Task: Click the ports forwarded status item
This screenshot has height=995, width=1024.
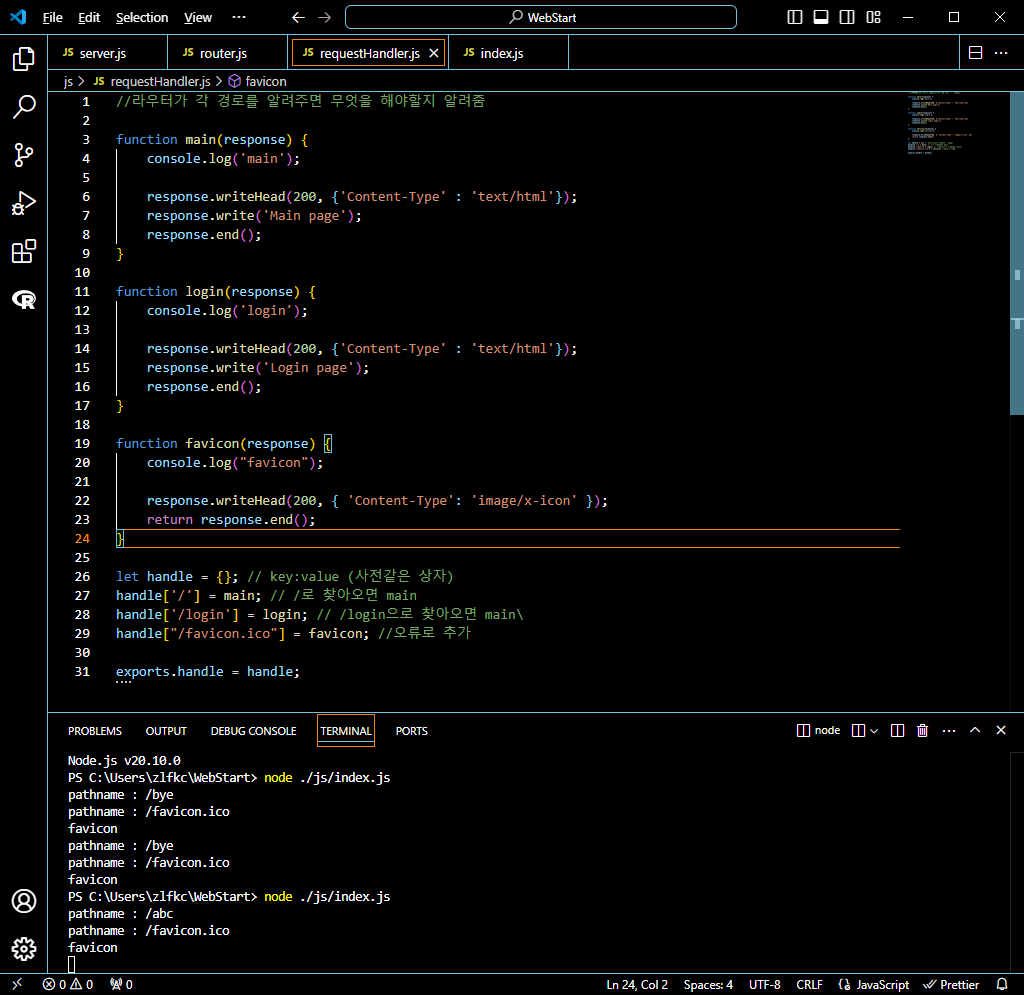Action: click(121, 984)
